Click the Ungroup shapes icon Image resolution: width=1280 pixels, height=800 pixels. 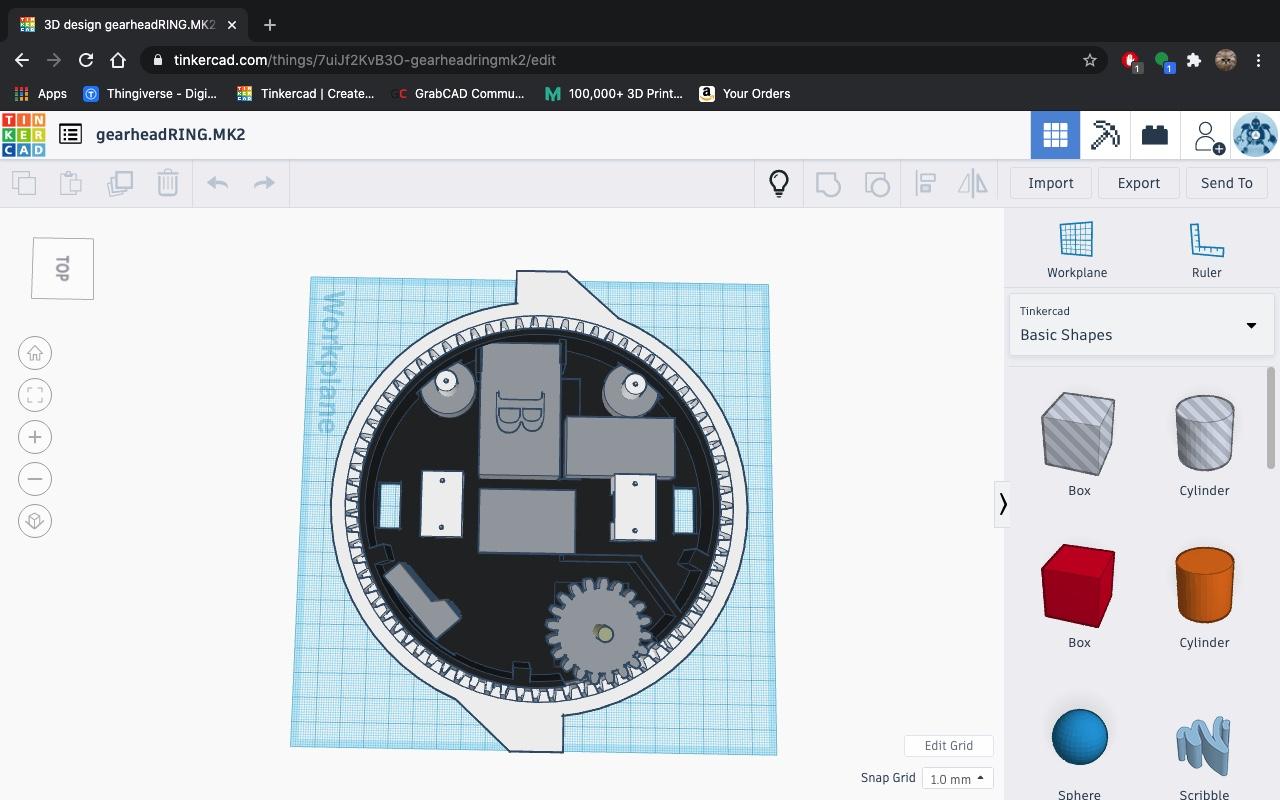(x=877, y=184)
